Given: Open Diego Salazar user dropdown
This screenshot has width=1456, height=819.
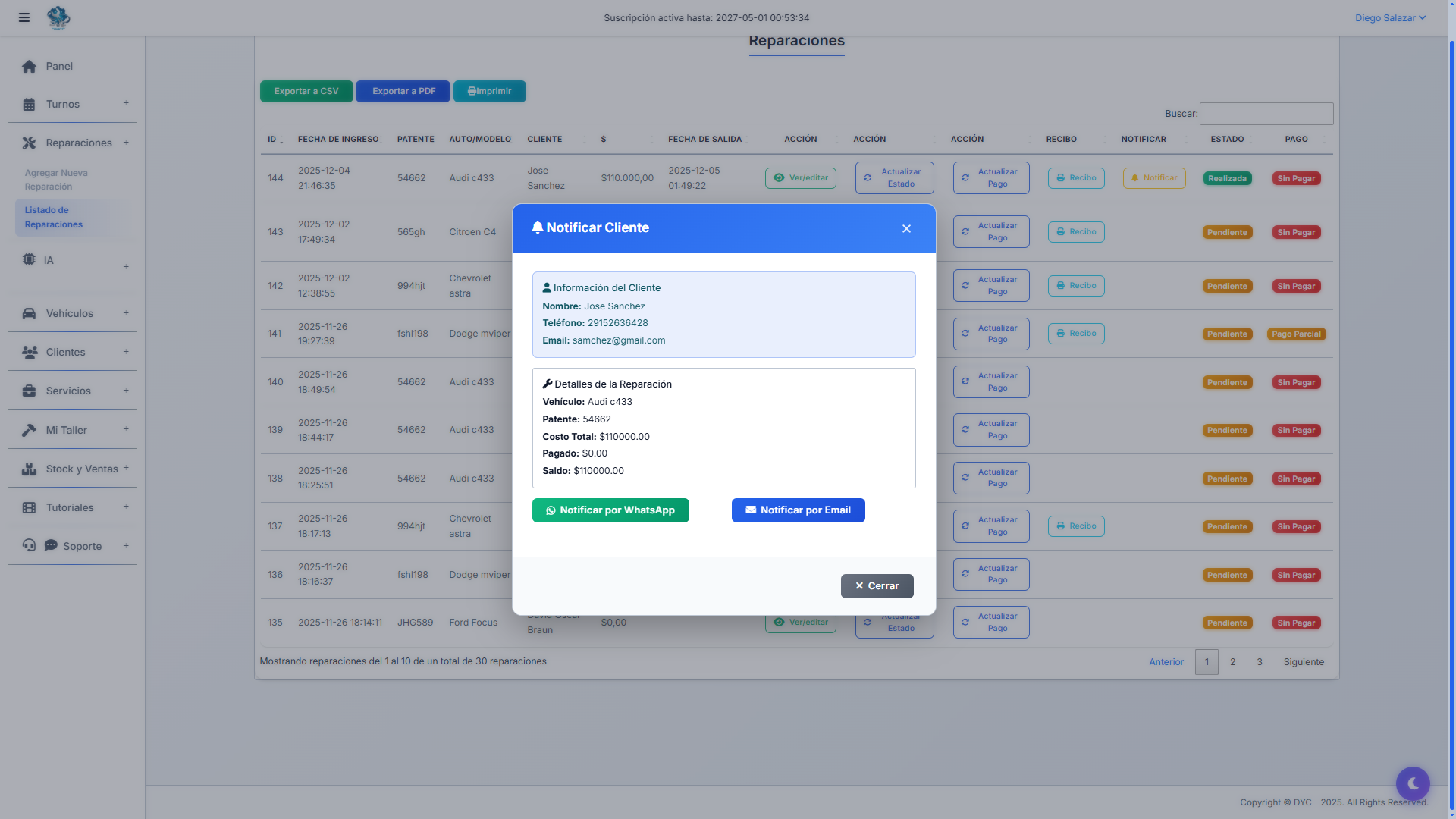Looking at the screenshot, I should pos(1389,17).
